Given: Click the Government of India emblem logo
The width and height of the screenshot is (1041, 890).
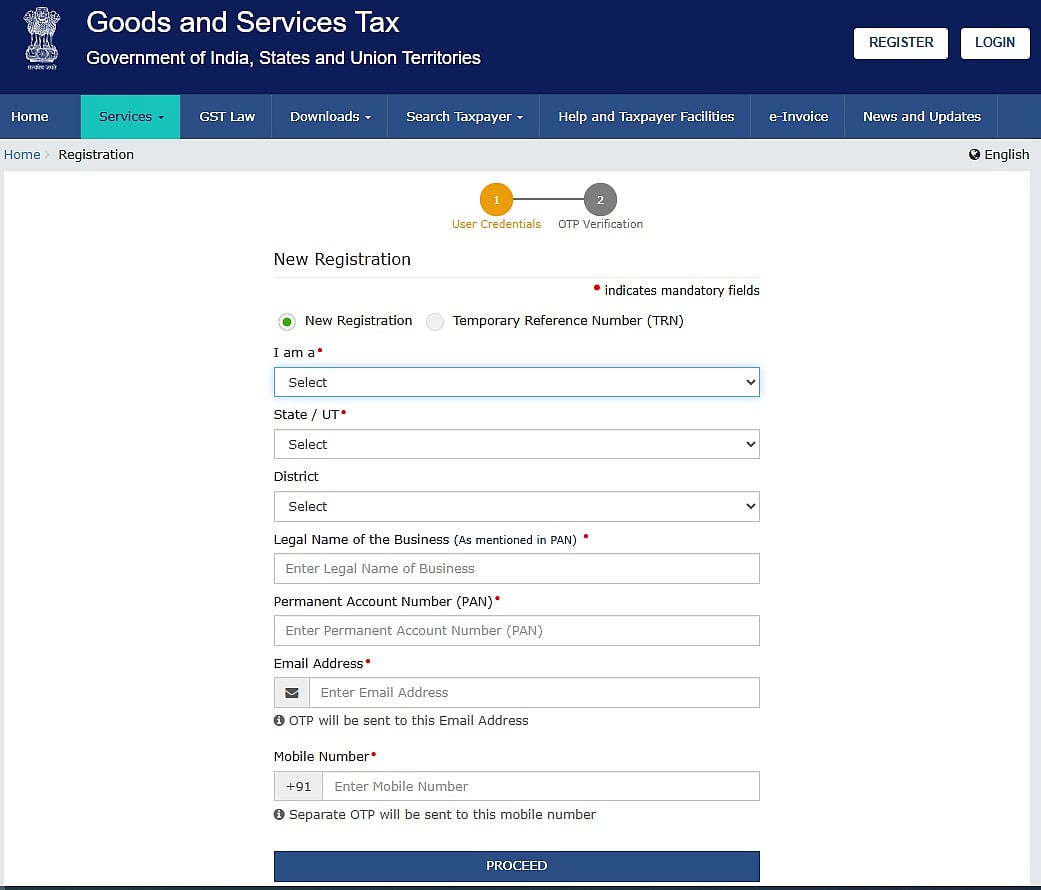Looking at the screenshot, I should 40,40.
